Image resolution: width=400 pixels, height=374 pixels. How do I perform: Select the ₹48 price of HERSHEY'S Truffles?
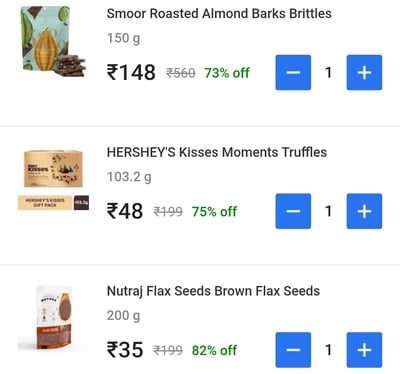[x=125, y=211]
